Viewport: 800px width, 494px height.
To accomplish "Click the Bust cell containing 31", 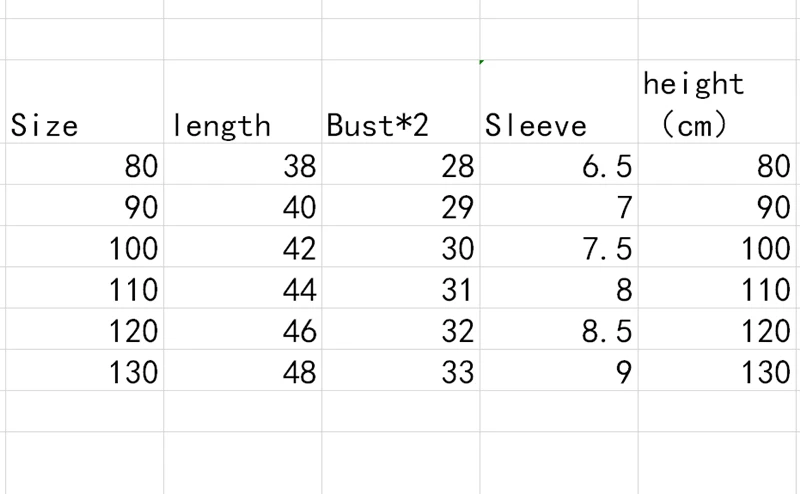I will pos(401,288).
